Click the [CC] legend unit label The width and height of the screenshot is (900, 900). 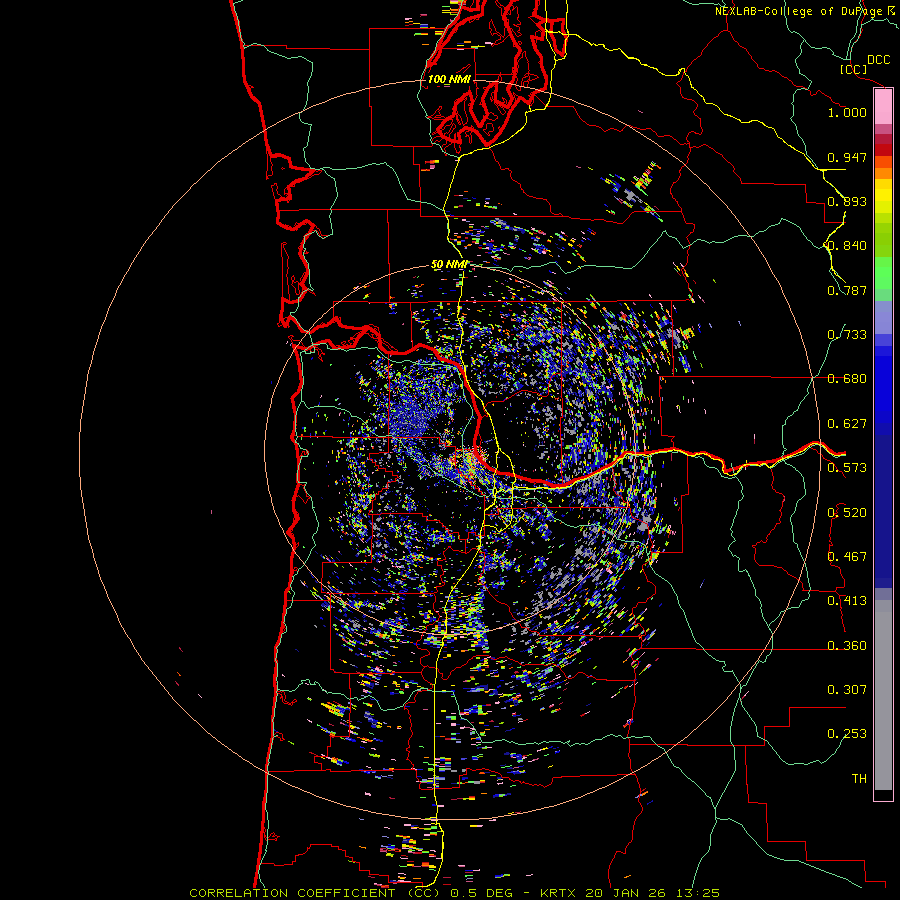click(853, 69)
